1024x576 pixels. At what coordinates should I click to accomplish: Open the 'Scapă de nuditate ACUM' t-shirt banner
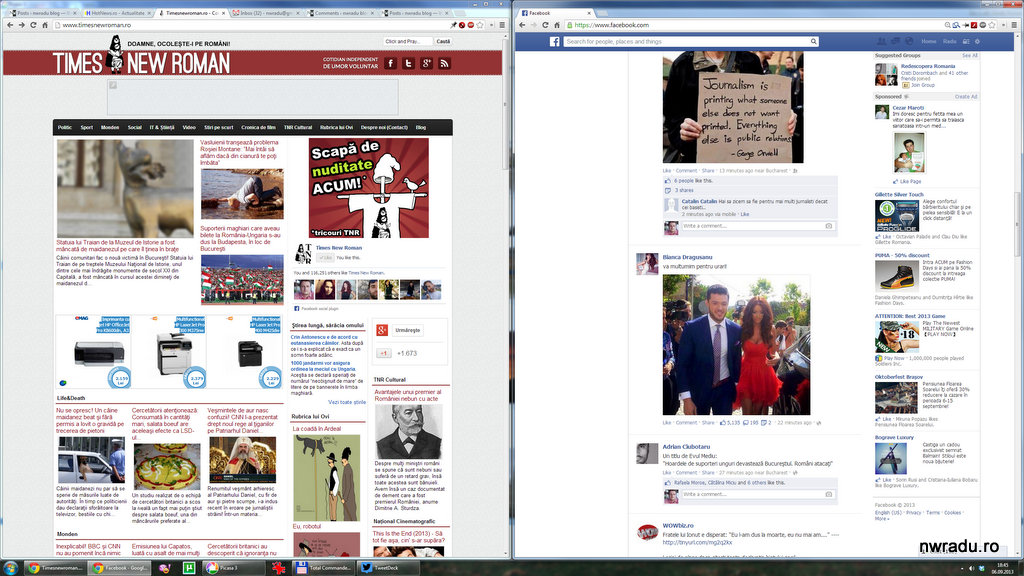[369, 188]
